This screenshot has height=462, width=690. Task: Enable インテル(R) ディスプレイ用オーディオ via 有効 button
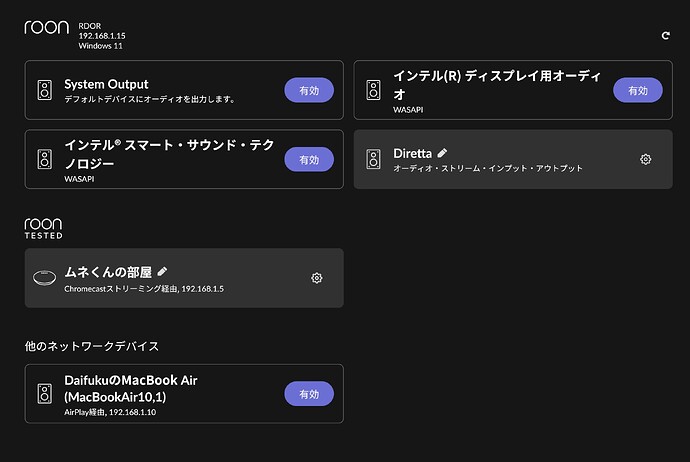(638, 90)
